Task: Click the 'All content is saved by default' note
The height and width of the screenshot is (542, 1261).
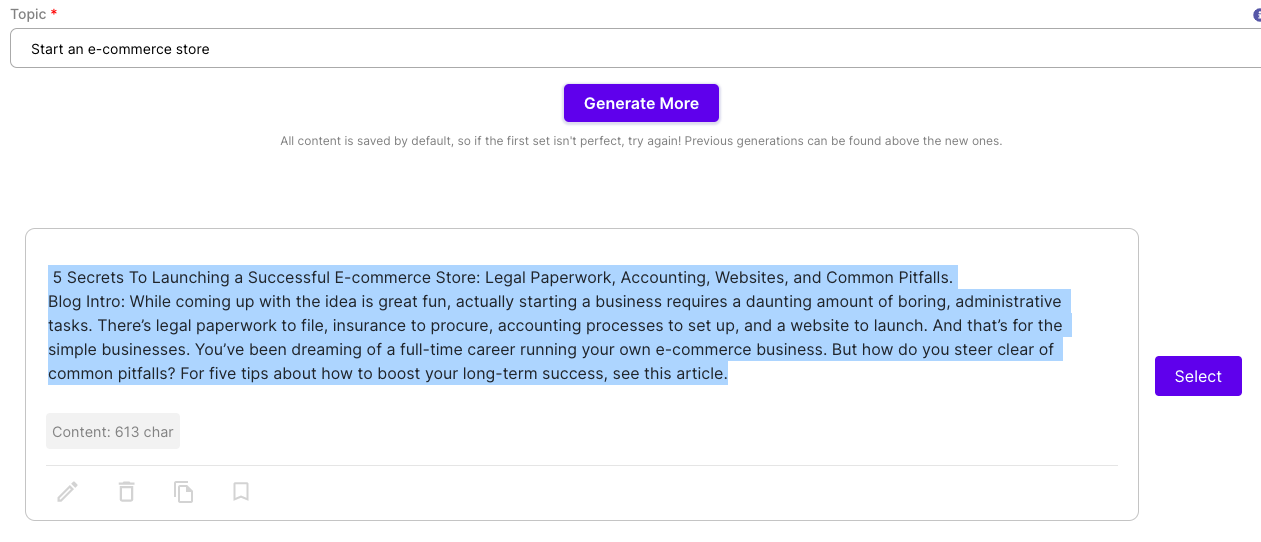Action: [x=641, y=141]
